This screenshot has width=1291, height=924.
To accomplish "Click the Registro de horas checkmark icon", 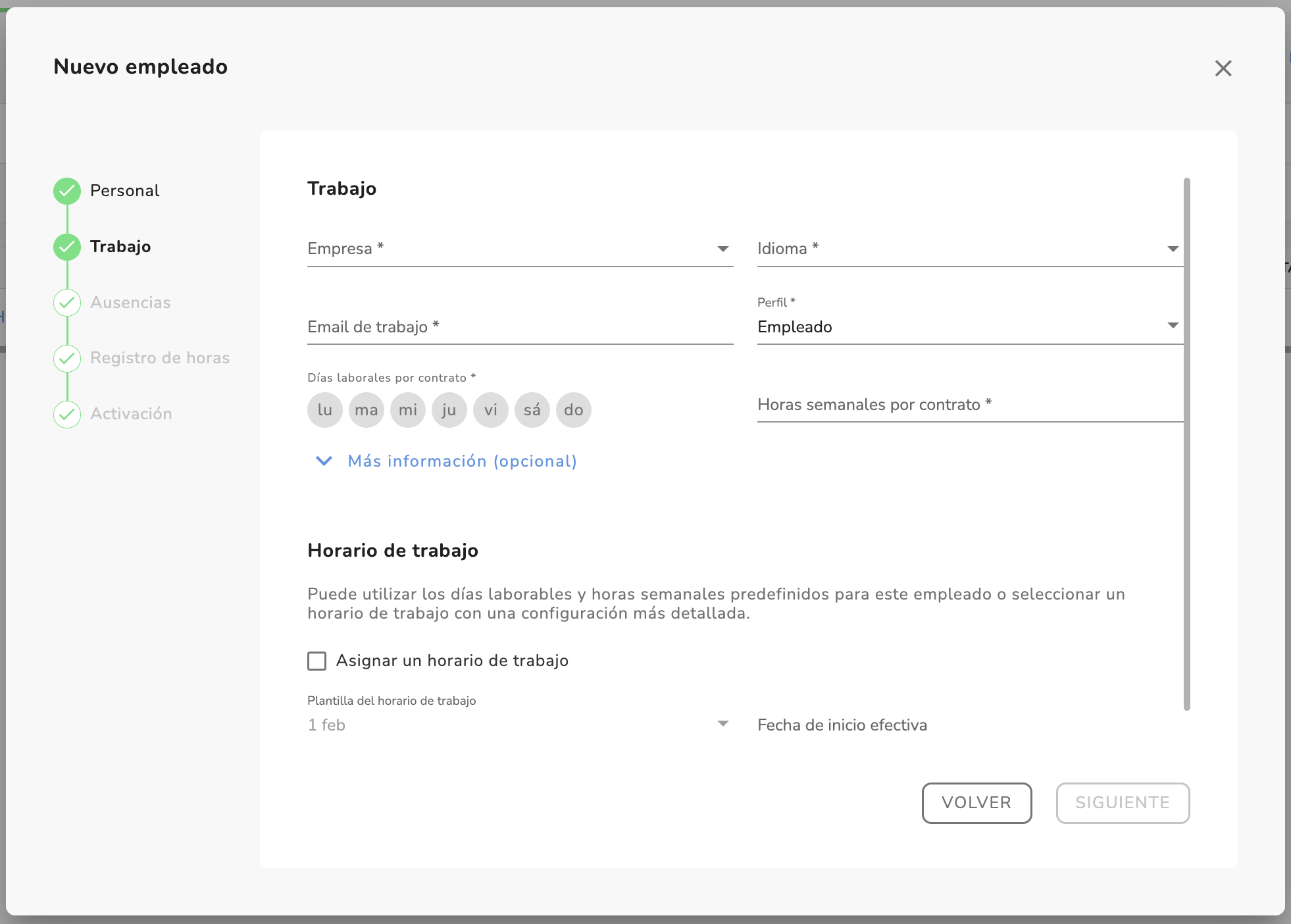I will 67,358.
